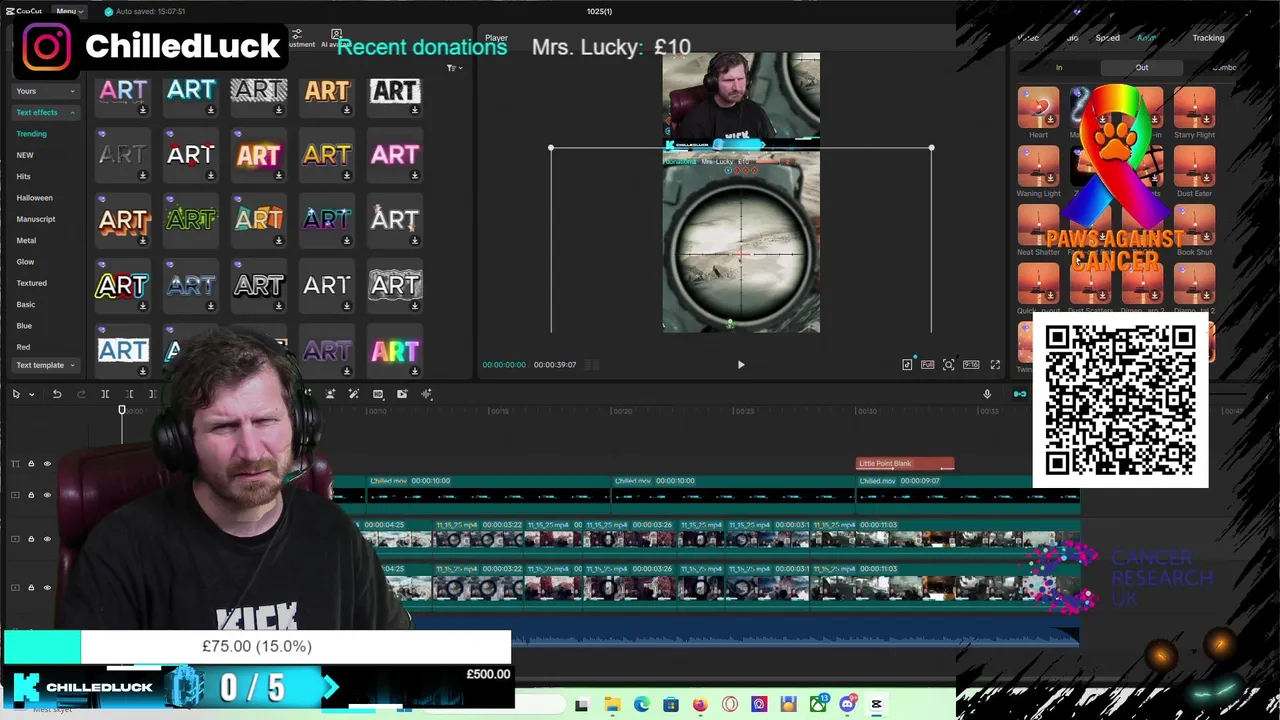1280x720 pixels.
Task: Select the In animation tab
Action: click(x=1059, y=67)
